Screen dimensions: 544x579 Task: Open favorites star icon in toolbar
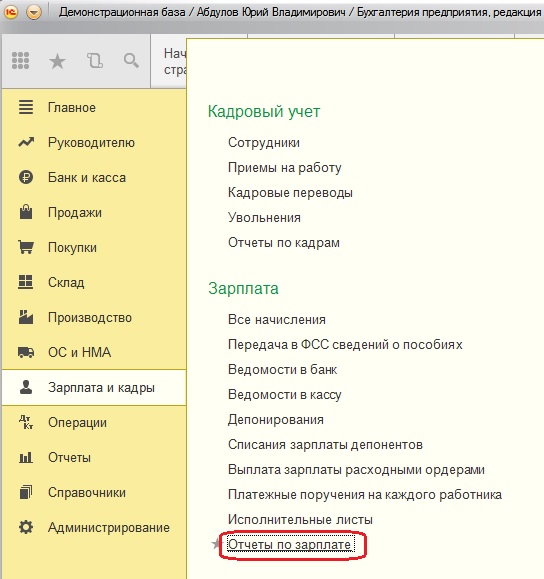57,61
